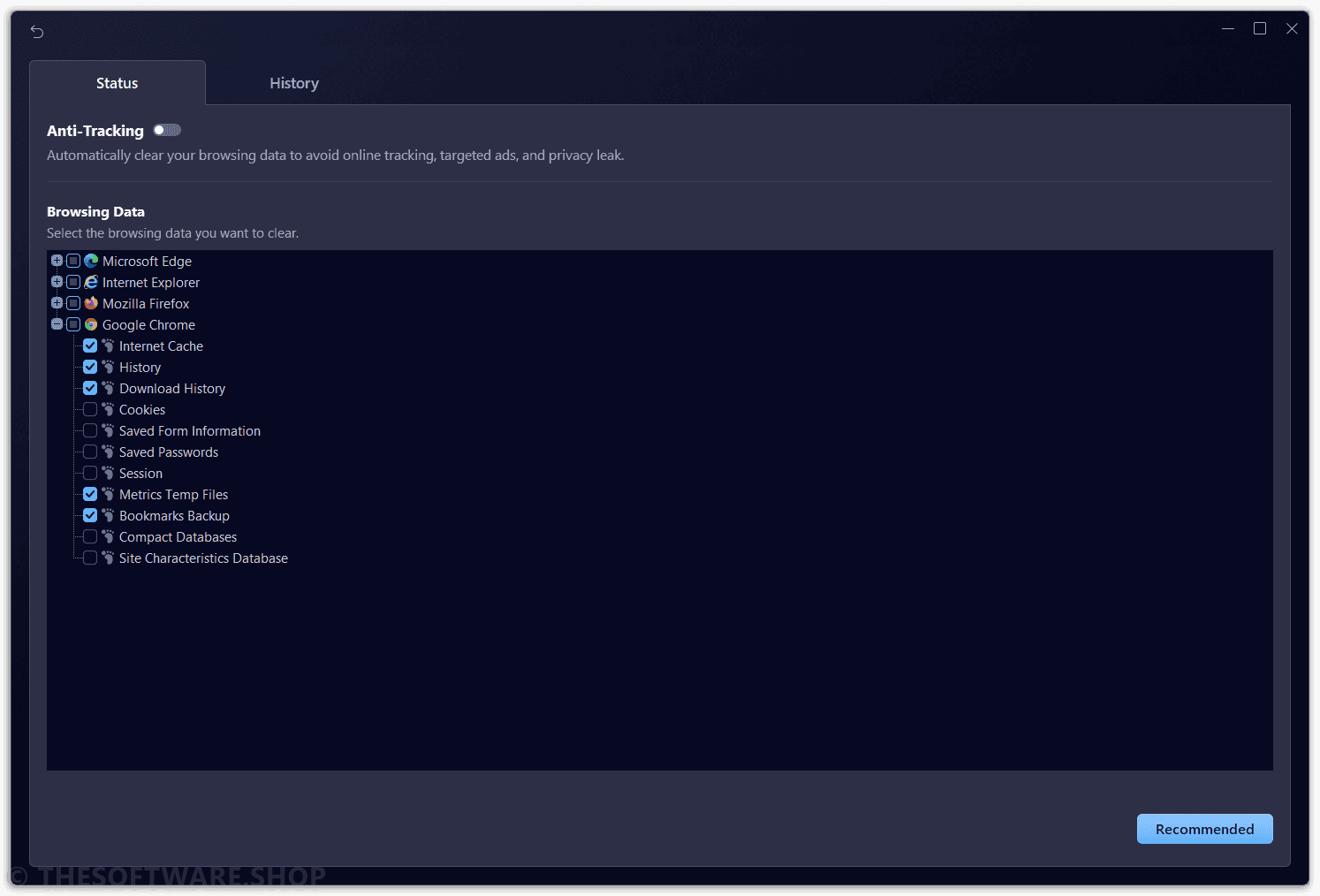This screenshot has width=1320, height=896.
Task: Select the Saved Form Information row text
Action: [x=190, y=430]
